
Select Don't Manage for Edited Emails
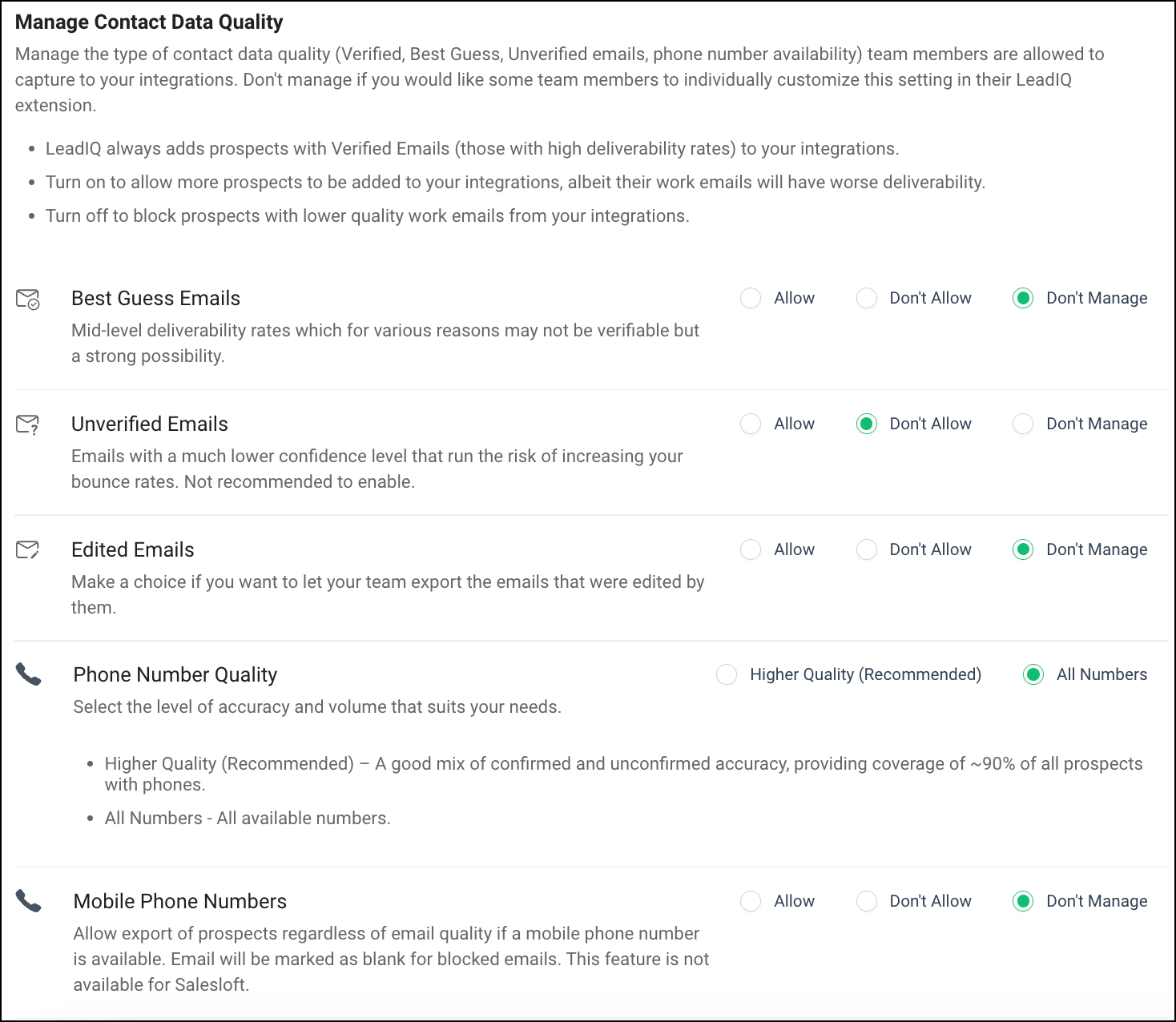tap(1023, 549)
